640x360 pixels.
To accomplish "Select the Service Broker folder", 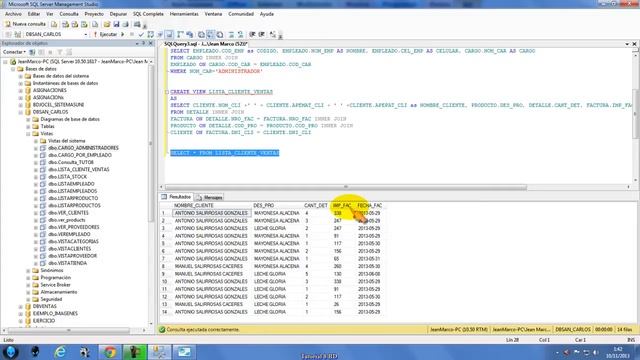I will point(56,285).
